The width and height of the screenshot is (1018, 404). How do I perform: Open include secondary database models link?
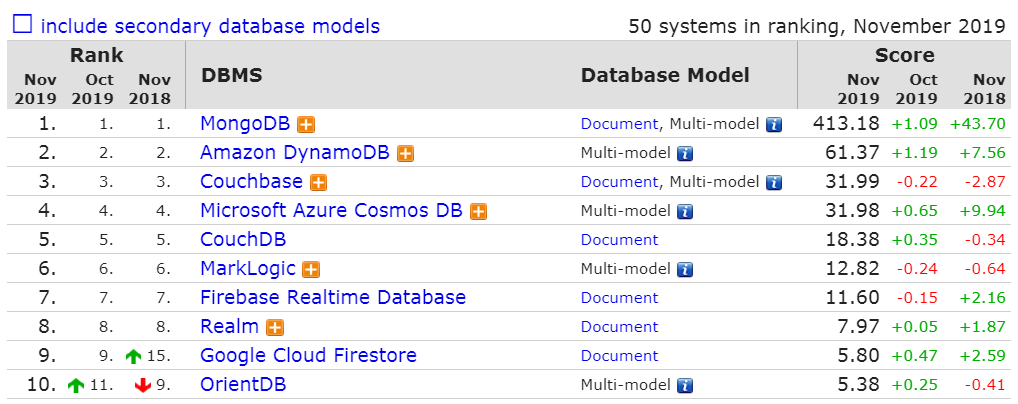tap(210, 26)
